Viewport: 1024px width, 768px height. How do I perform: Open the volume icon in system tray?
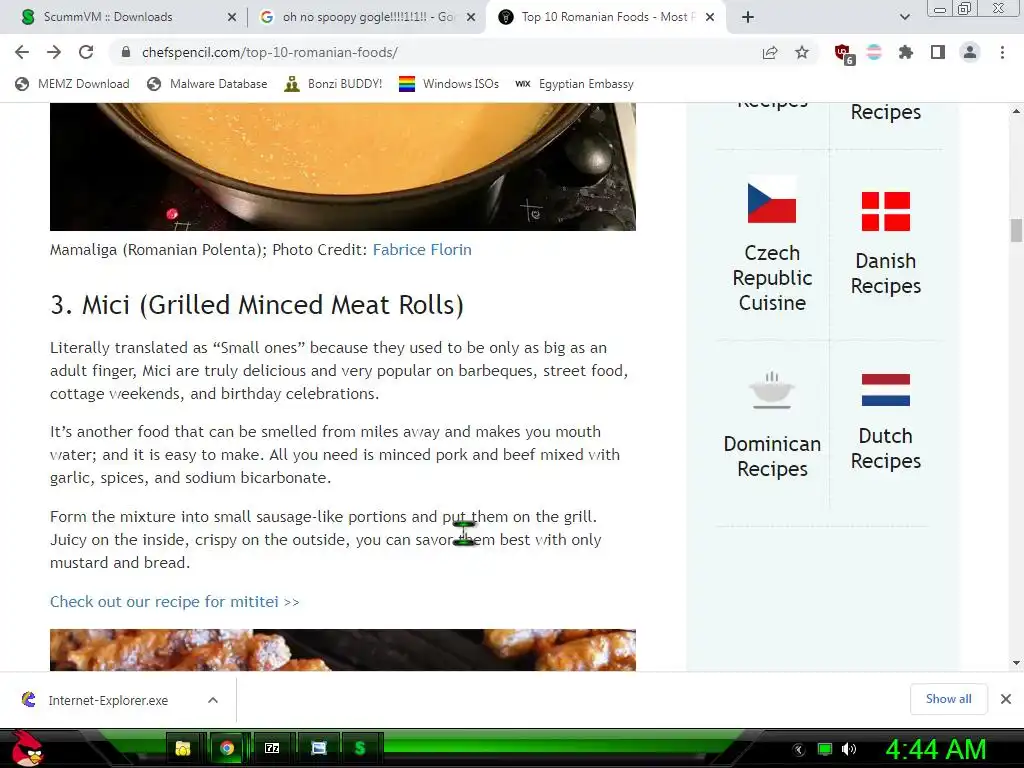pos(849,749)
